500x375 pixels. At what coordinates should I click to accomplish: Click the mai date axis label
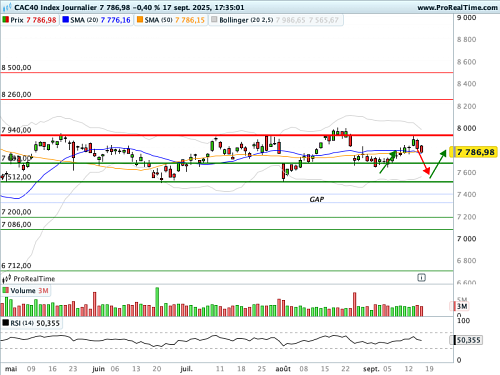click(x=11, y=369)
